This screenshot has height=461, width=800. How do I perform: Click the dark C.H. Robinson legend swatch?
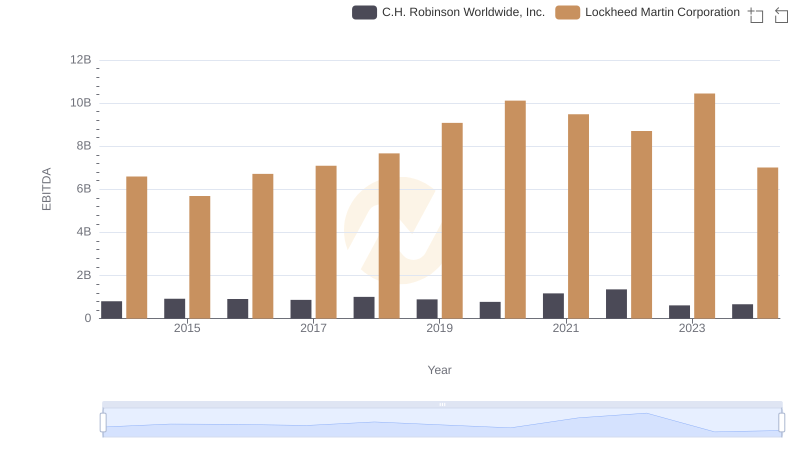[364, 12]
